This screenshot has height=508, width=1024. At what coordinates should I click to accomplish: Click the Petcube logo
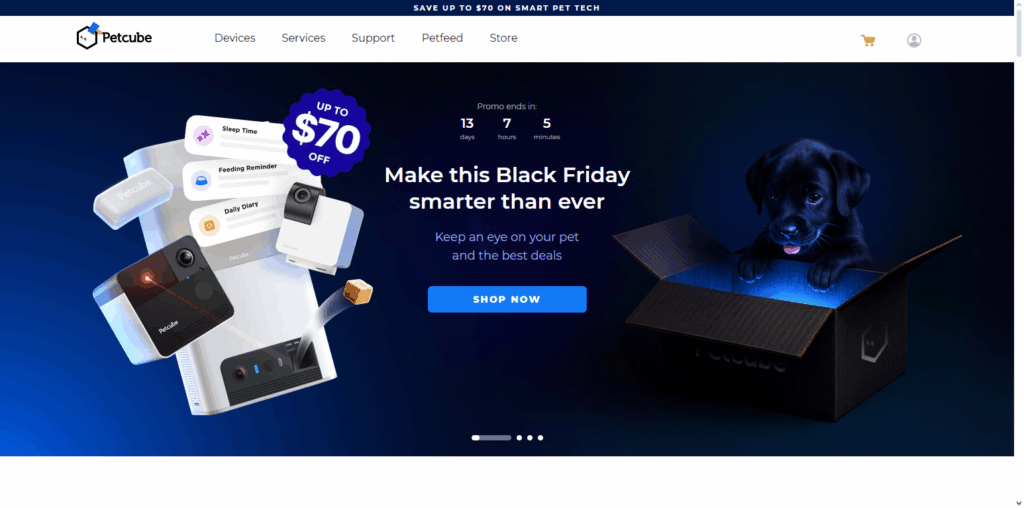point(114,37)
